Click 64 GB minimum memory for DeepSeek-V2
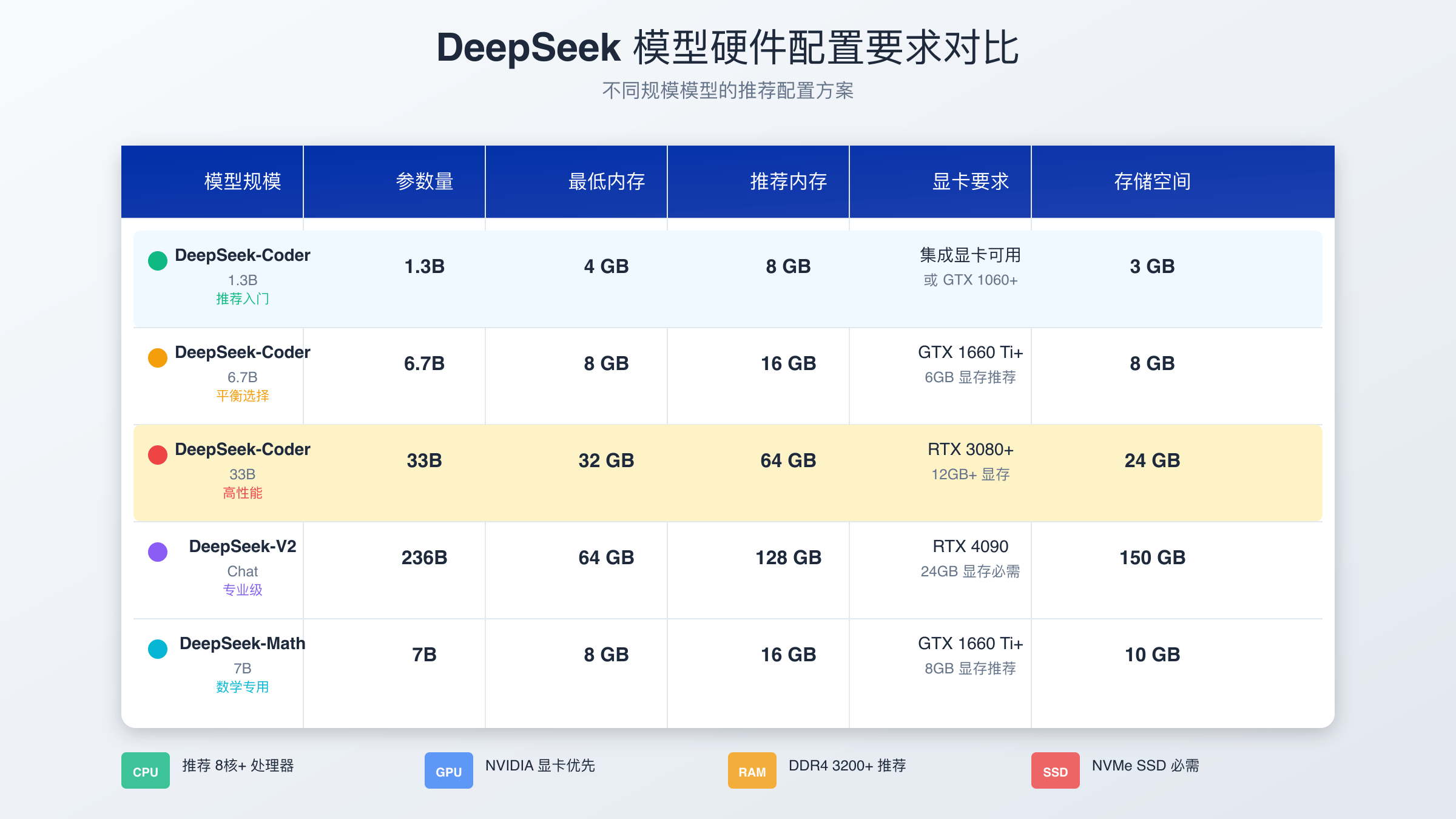Image resolution: width=1456 pixels, height=819 pixels. point(607,558)
